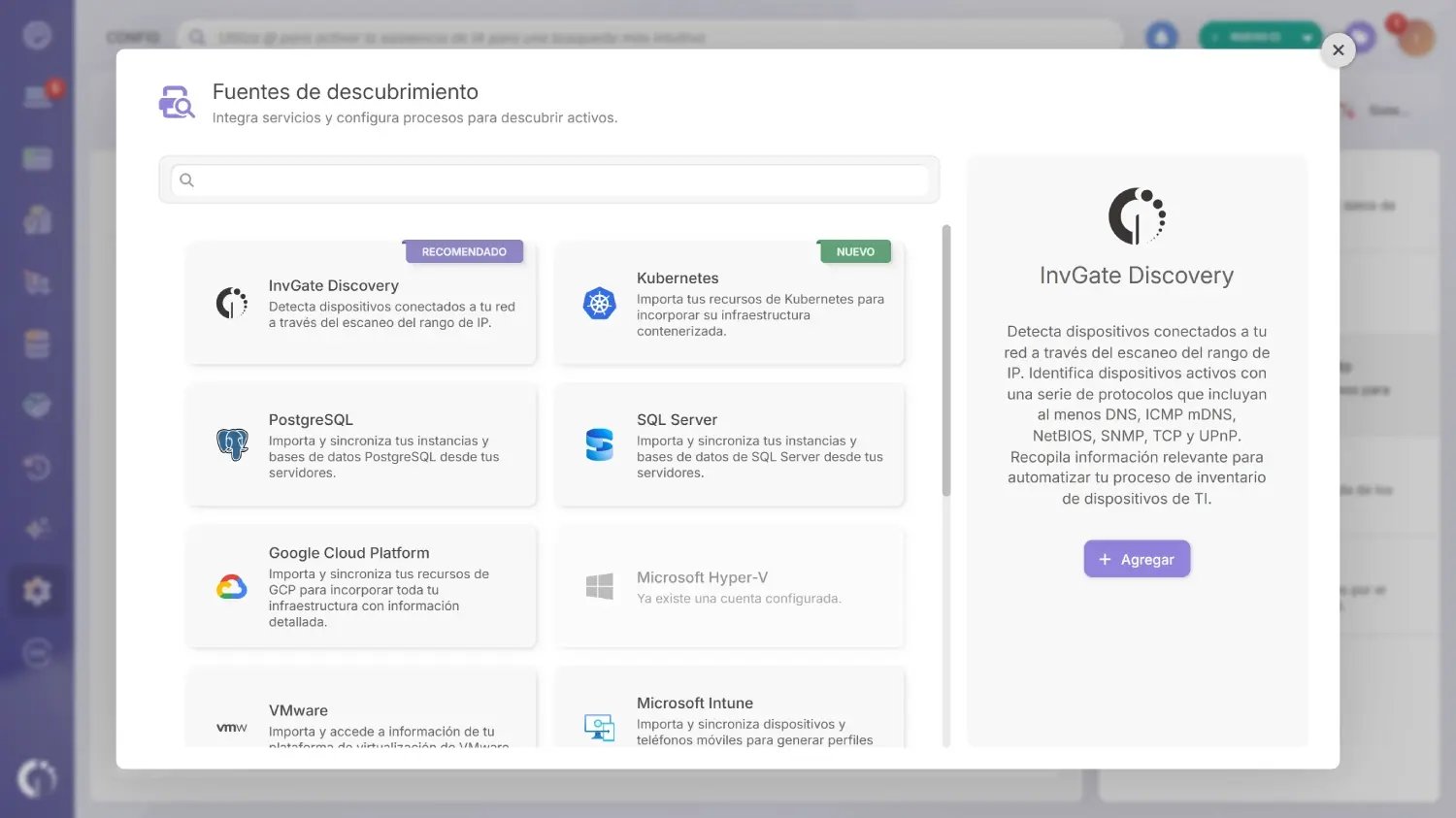Click the Microsoft Intune devices icon
The image size is (1456, 818).
click(x=600, y=727)
